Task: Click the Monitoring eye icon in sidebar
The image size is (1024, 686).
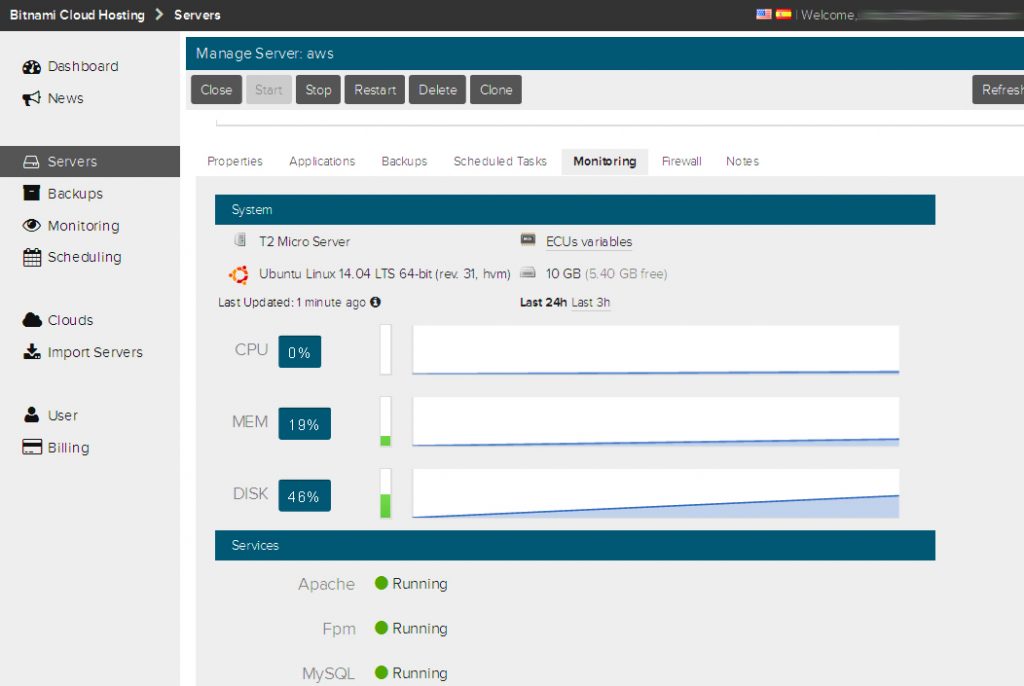Action: click(31, 225)
